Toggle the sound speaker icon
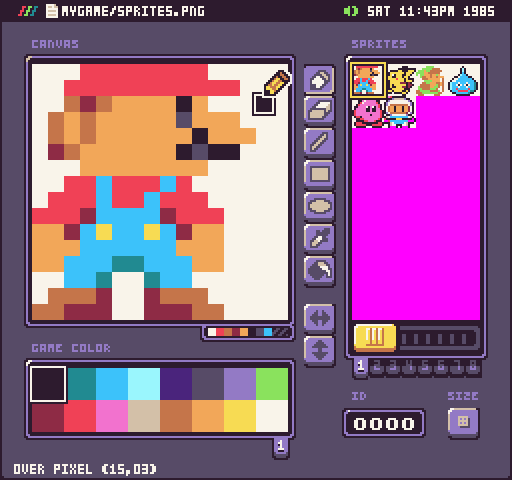Viewport: 512px width, 480px height. pyautogui.click(x=351, y=11)
